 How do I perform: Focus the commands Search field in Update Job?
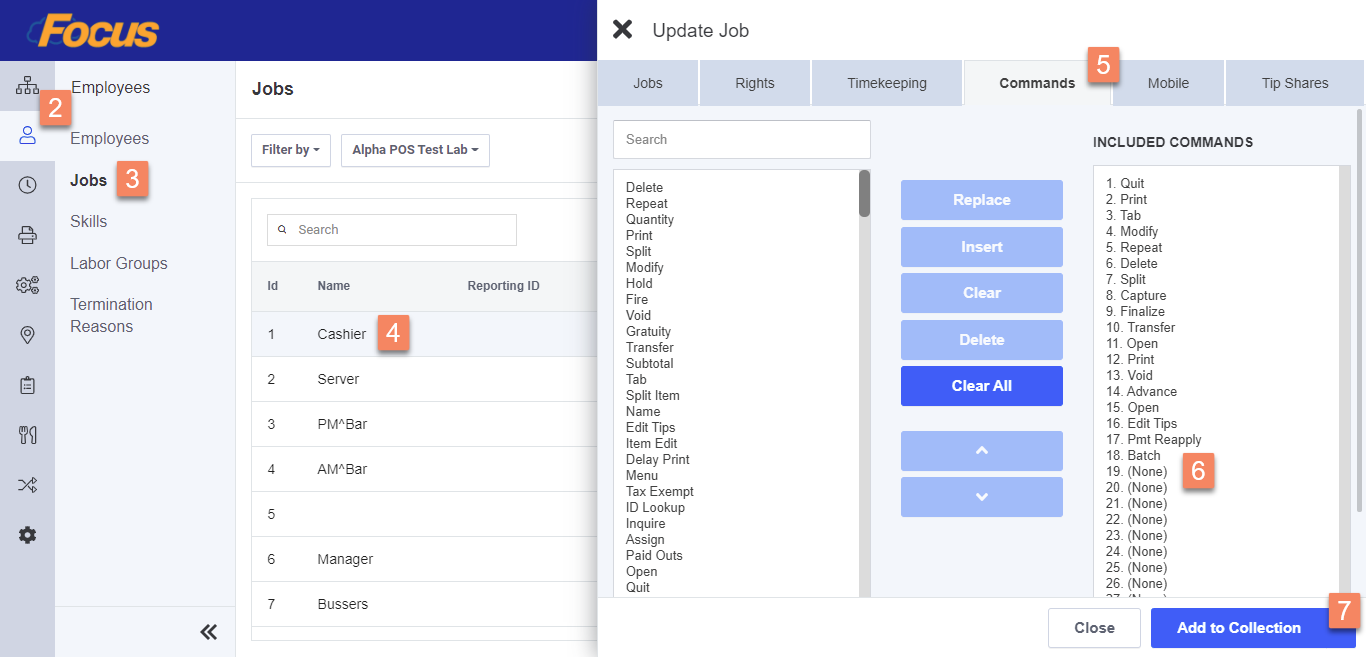coord(742,139)
